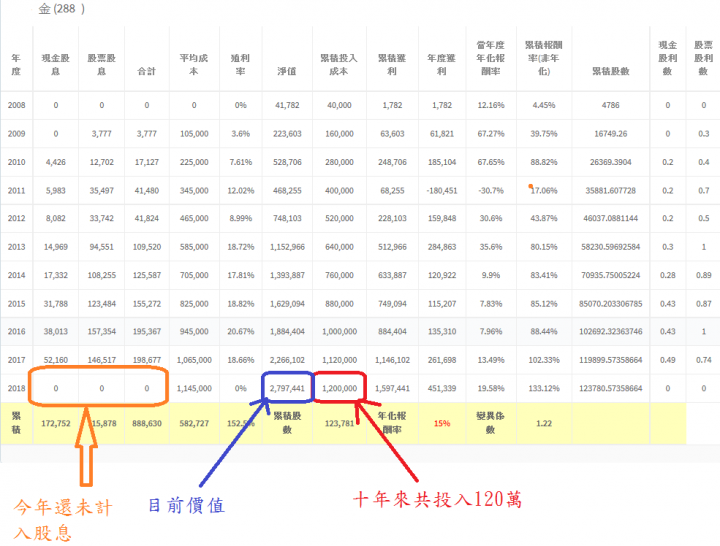Click year cell 2016
720x546 pixels.
pyautogui.click(x=16, y=332)
